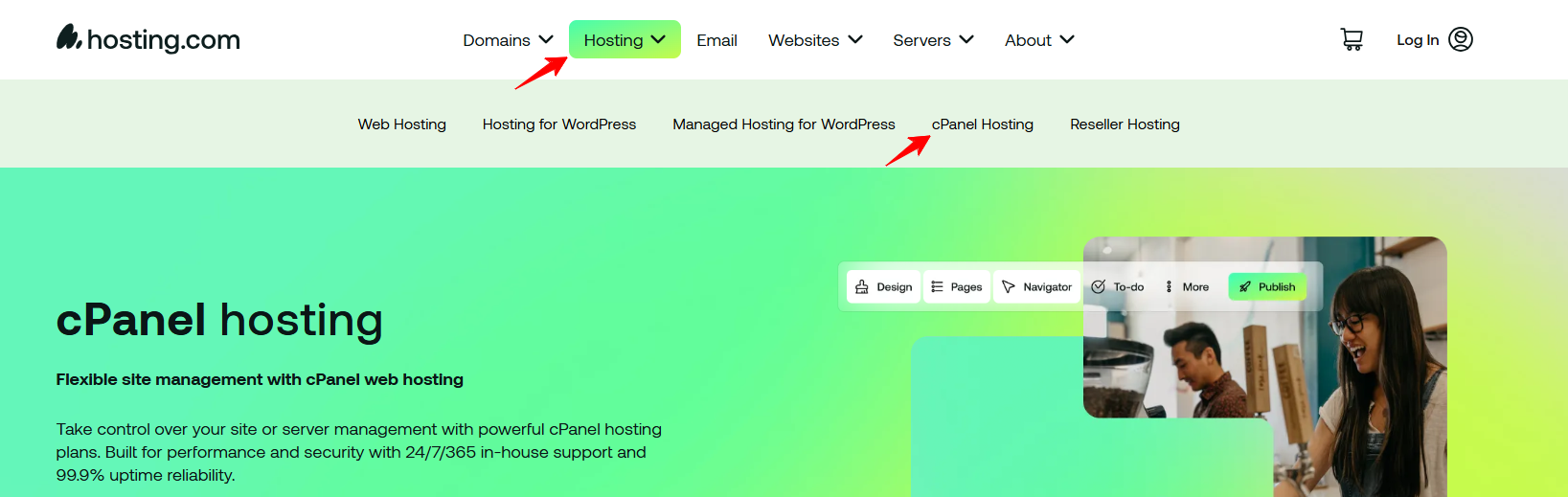
Task: Open the highlighted Hosting menu
Action: [625, 39]
